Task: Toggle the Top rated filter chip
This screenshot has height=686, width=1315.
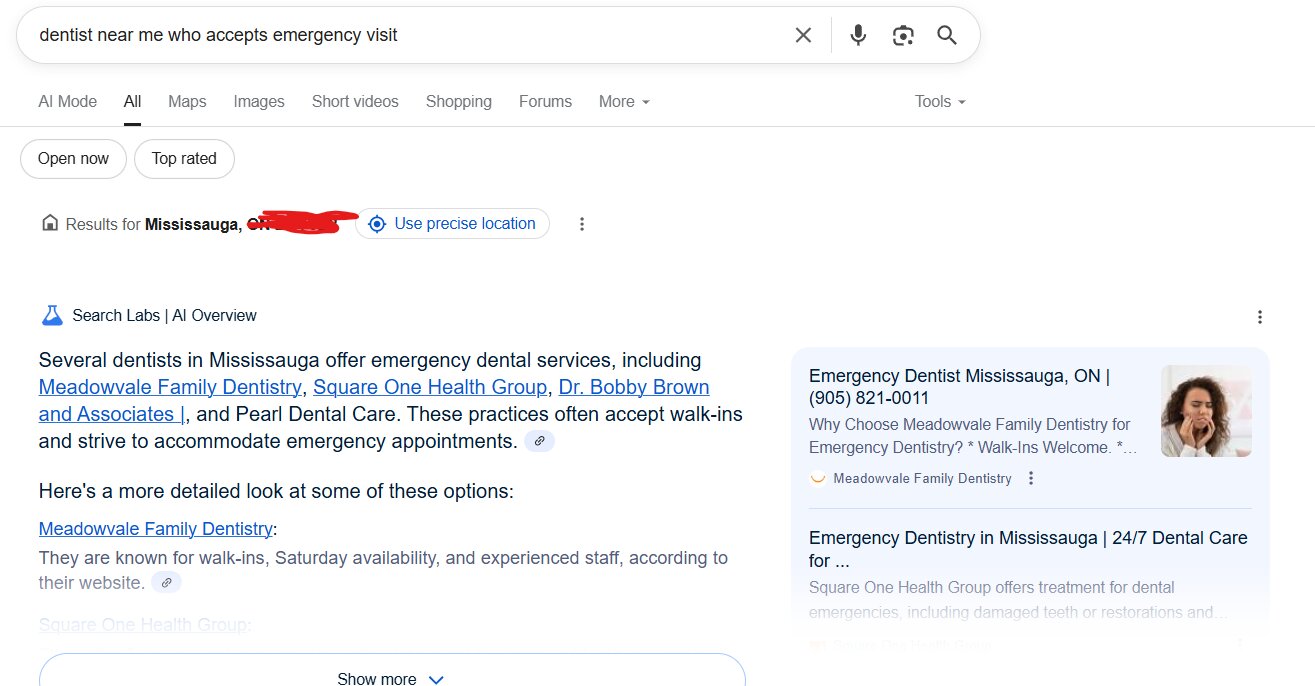Action: 184,159
